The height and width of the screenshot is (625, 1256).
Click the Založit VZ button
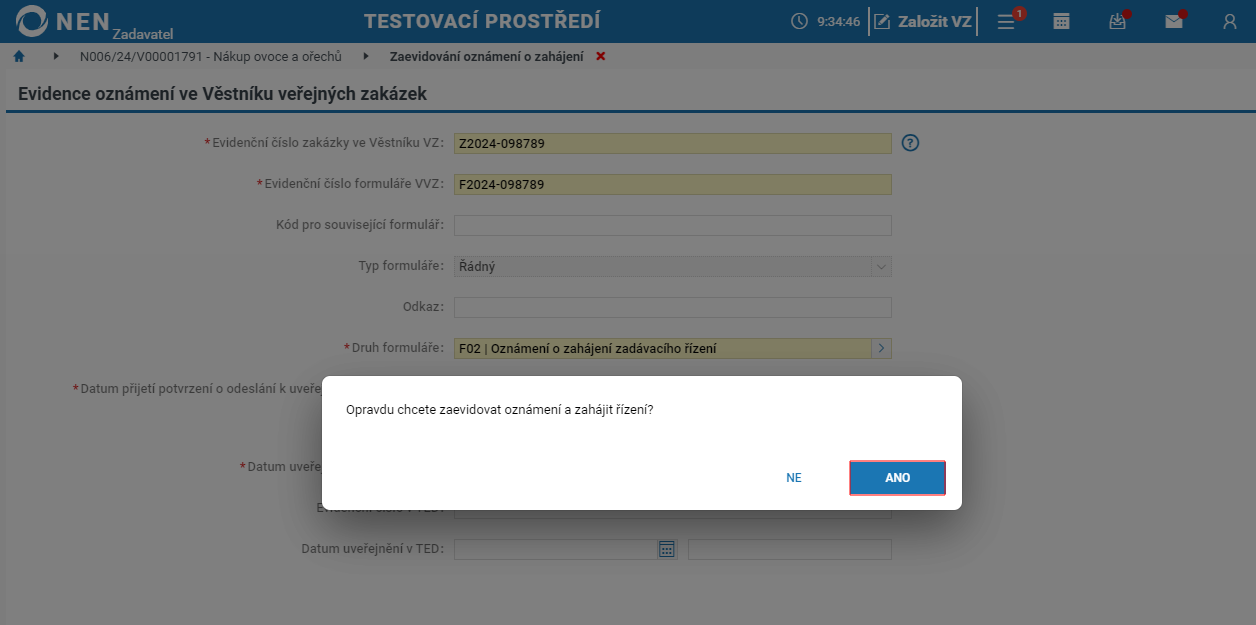921,21
